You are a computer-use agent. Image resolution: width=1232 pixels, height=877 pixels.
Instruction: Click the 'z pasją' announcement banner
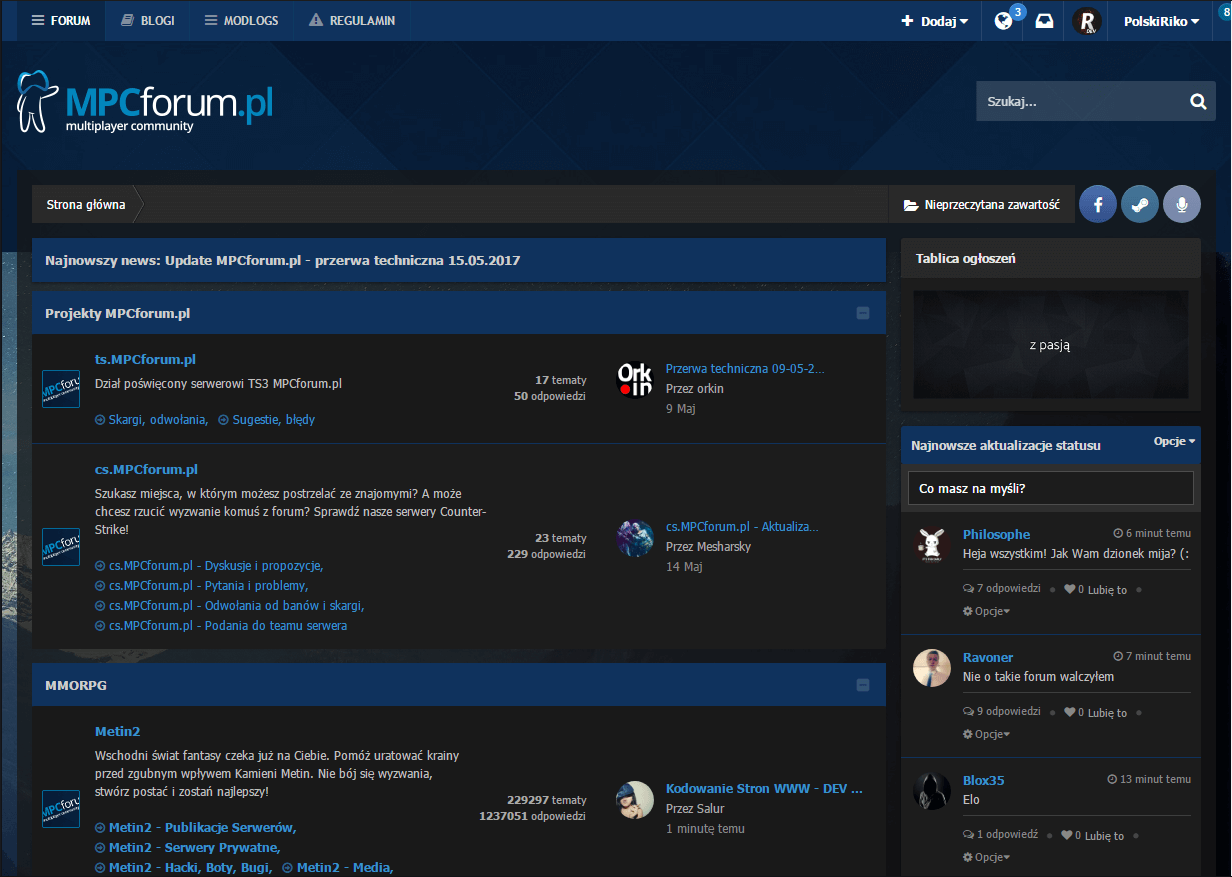tap(1050, 345)
